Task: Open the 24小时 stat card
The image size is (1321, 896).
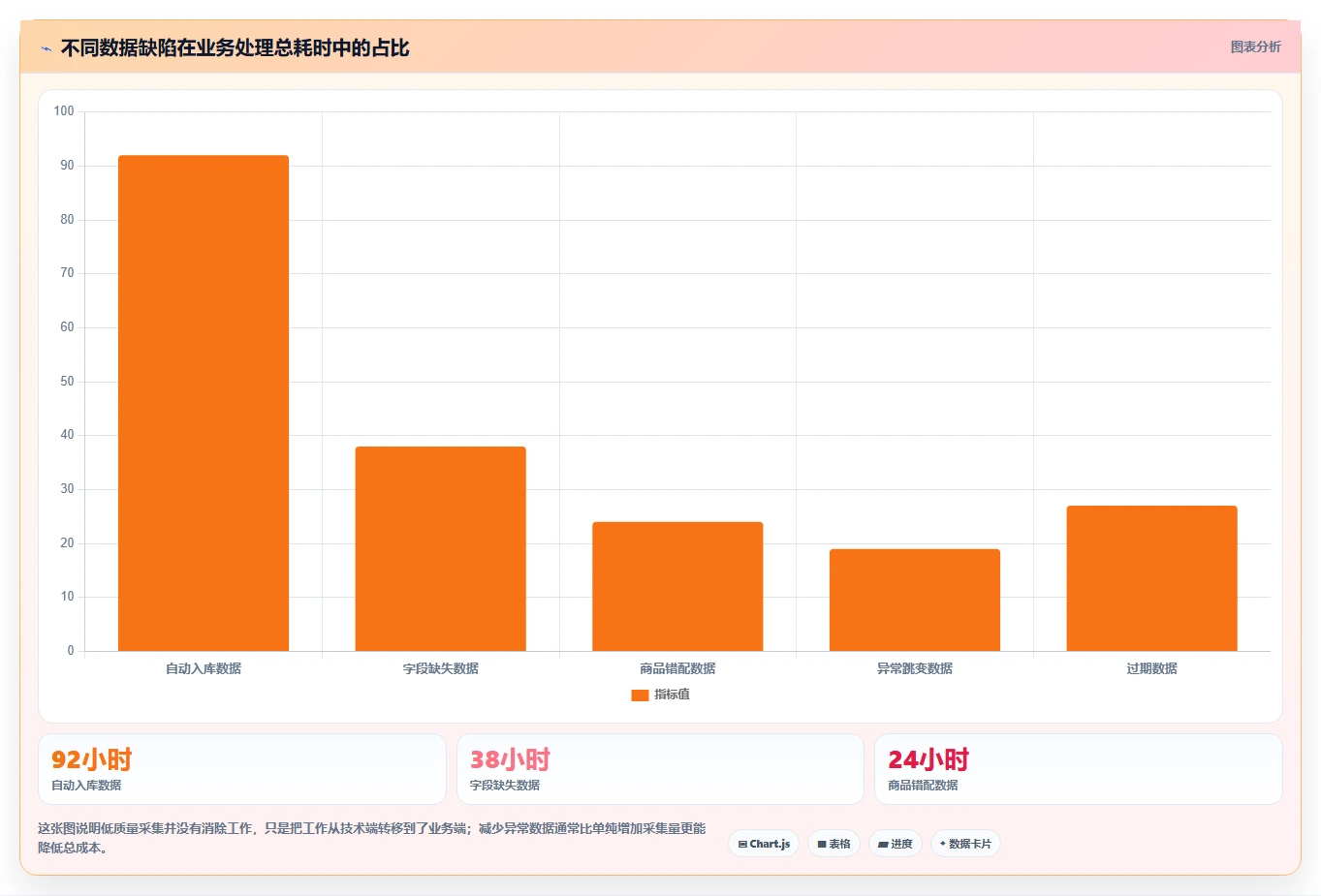Action: click(x=1078, y=769)
